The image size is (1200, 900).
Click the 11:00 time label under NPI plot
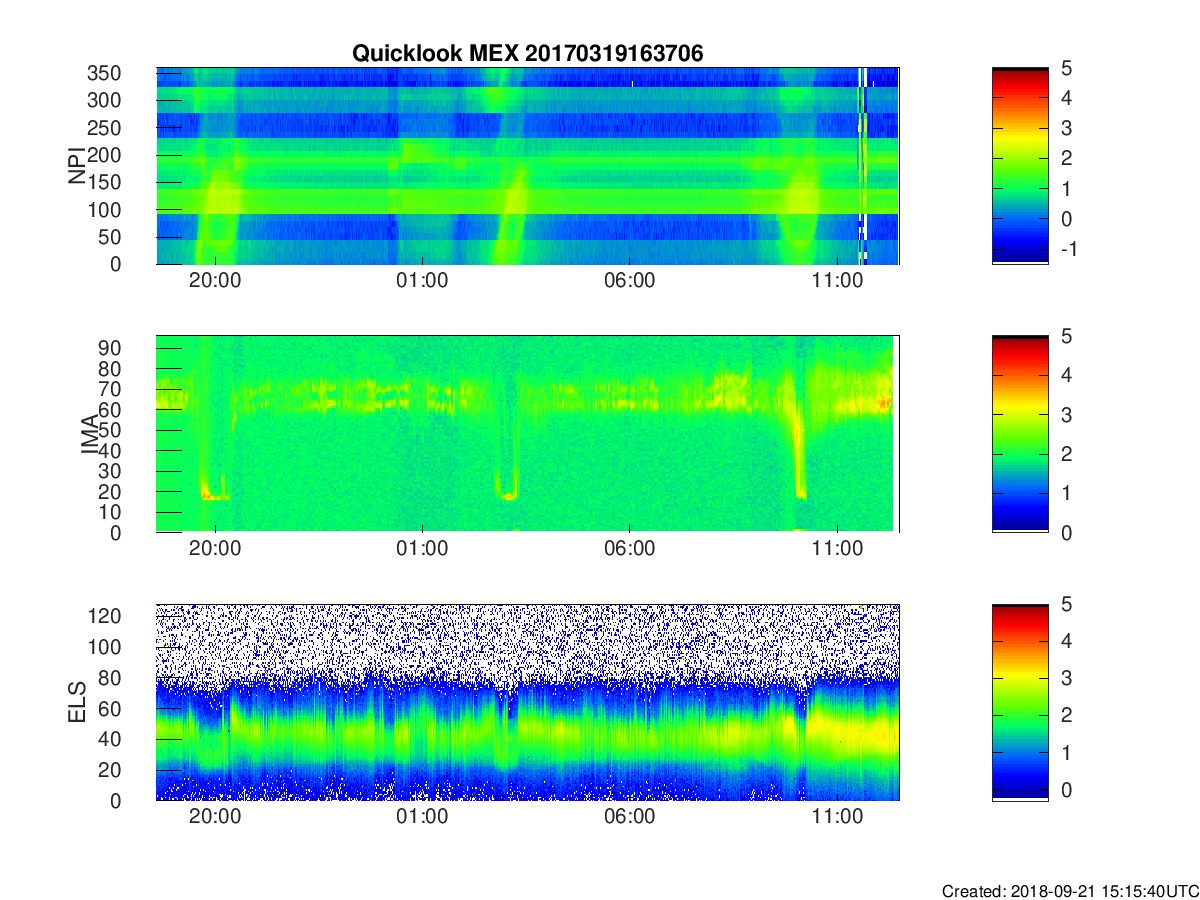pyautogui.click(x=837, y=281)
